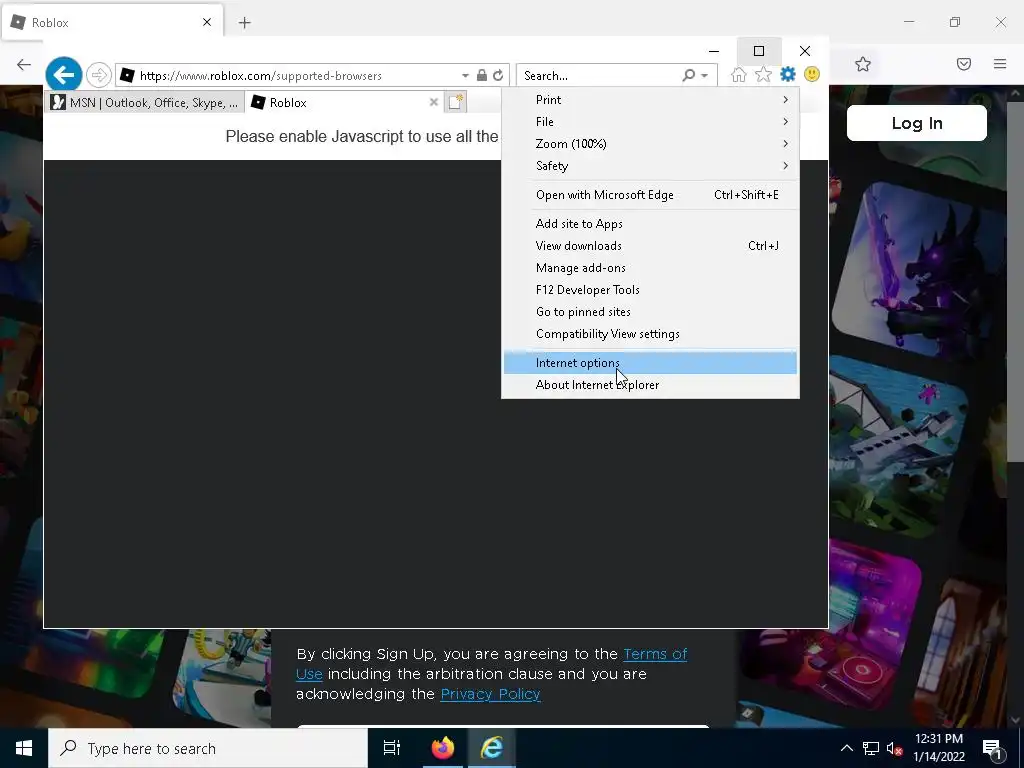This screenshot has height=768, width=1024.
Task: Switch to the MSN tab in IE
Action: 144,103
